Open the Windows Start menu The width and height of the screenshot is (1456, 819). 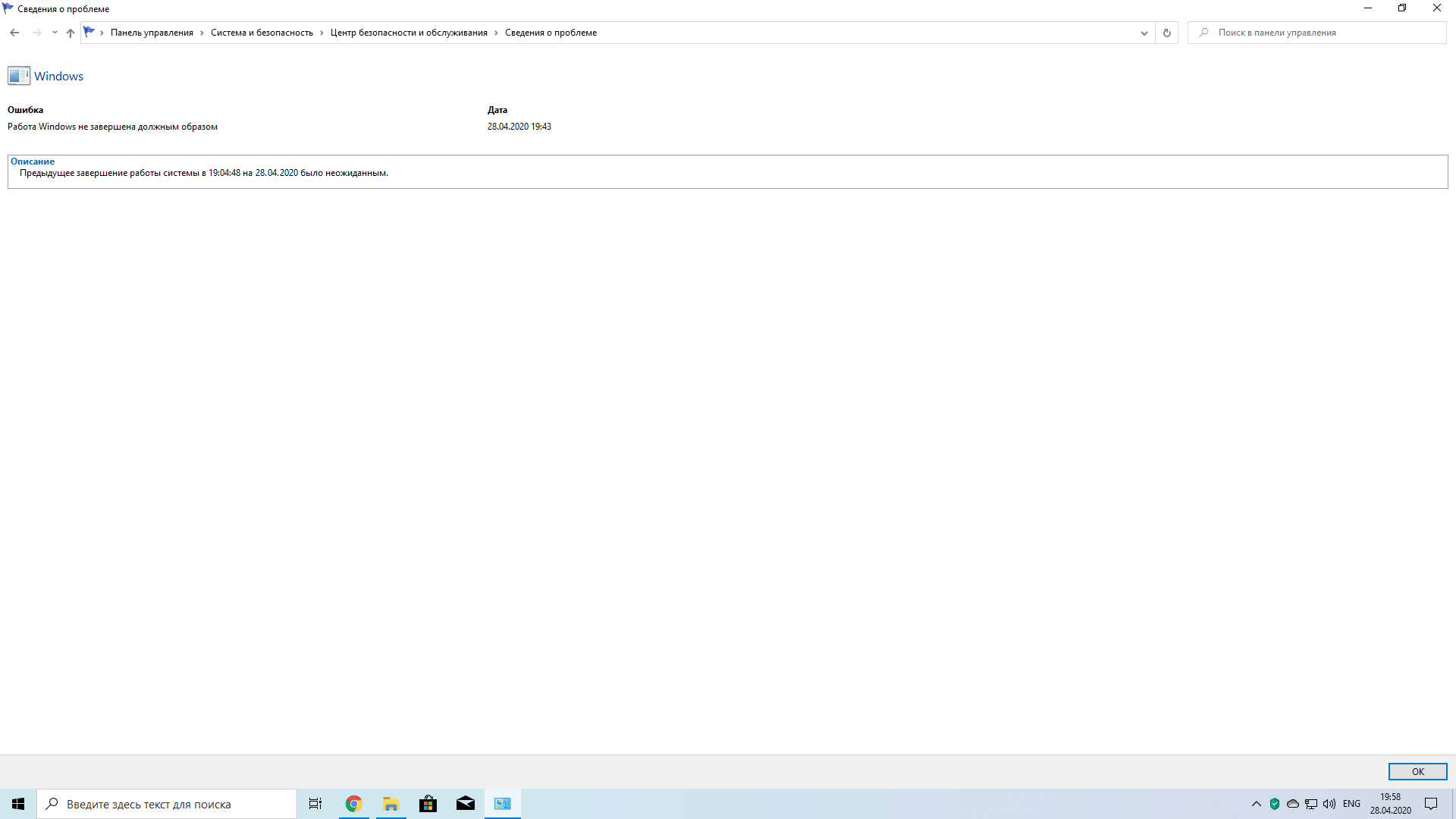18,804
